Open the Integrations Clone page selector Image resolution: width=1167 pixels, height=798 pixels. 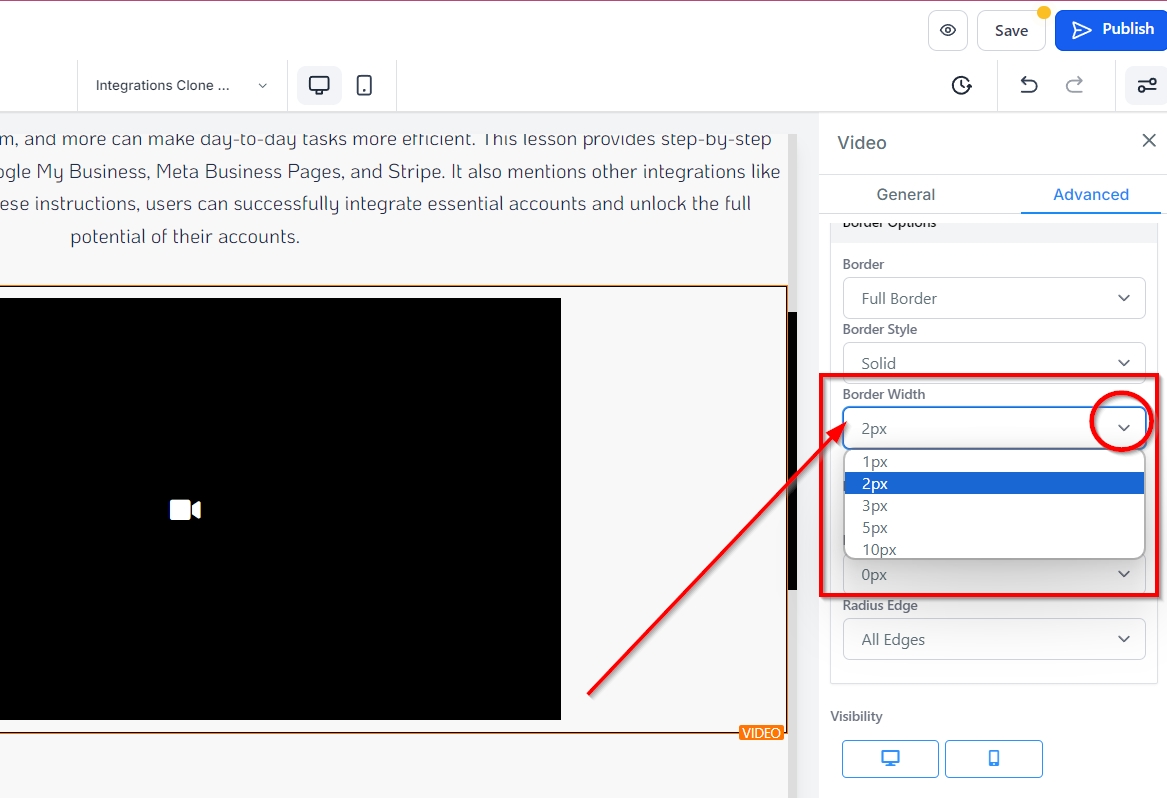tap(181, 85)
